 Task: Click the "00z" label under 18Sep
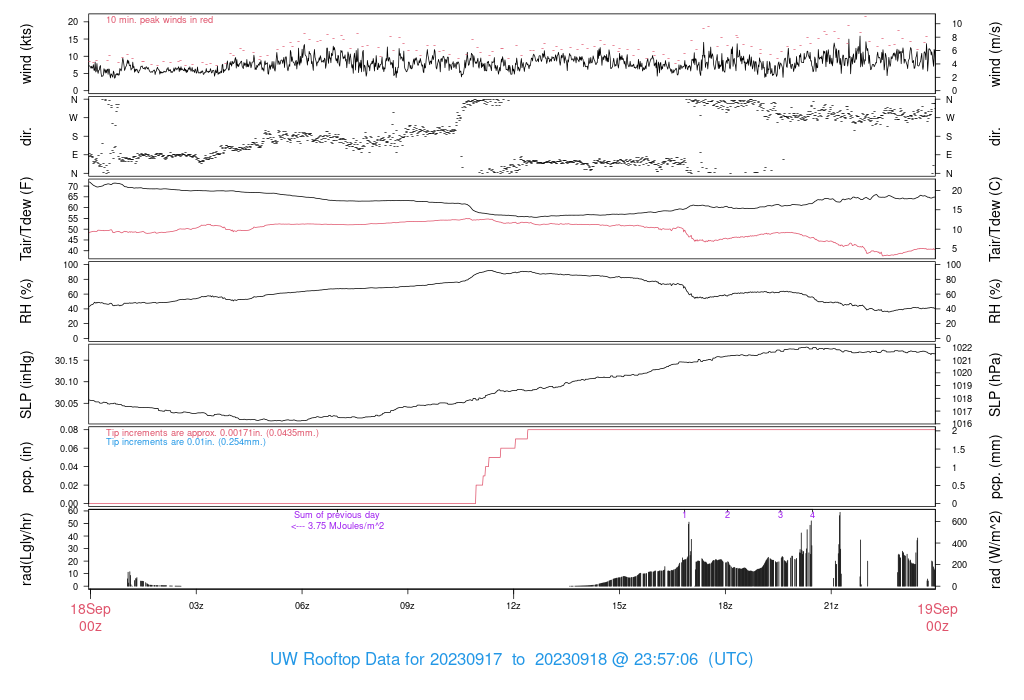coord(90,627)
